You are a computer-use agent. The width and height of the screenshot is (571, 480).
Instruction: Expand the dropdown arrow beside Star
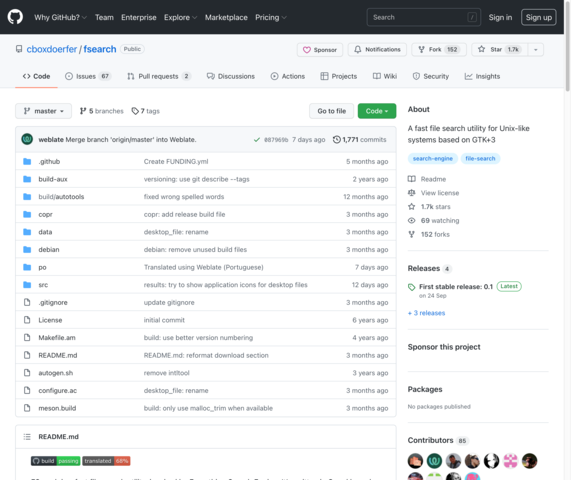tap(535, 49)
